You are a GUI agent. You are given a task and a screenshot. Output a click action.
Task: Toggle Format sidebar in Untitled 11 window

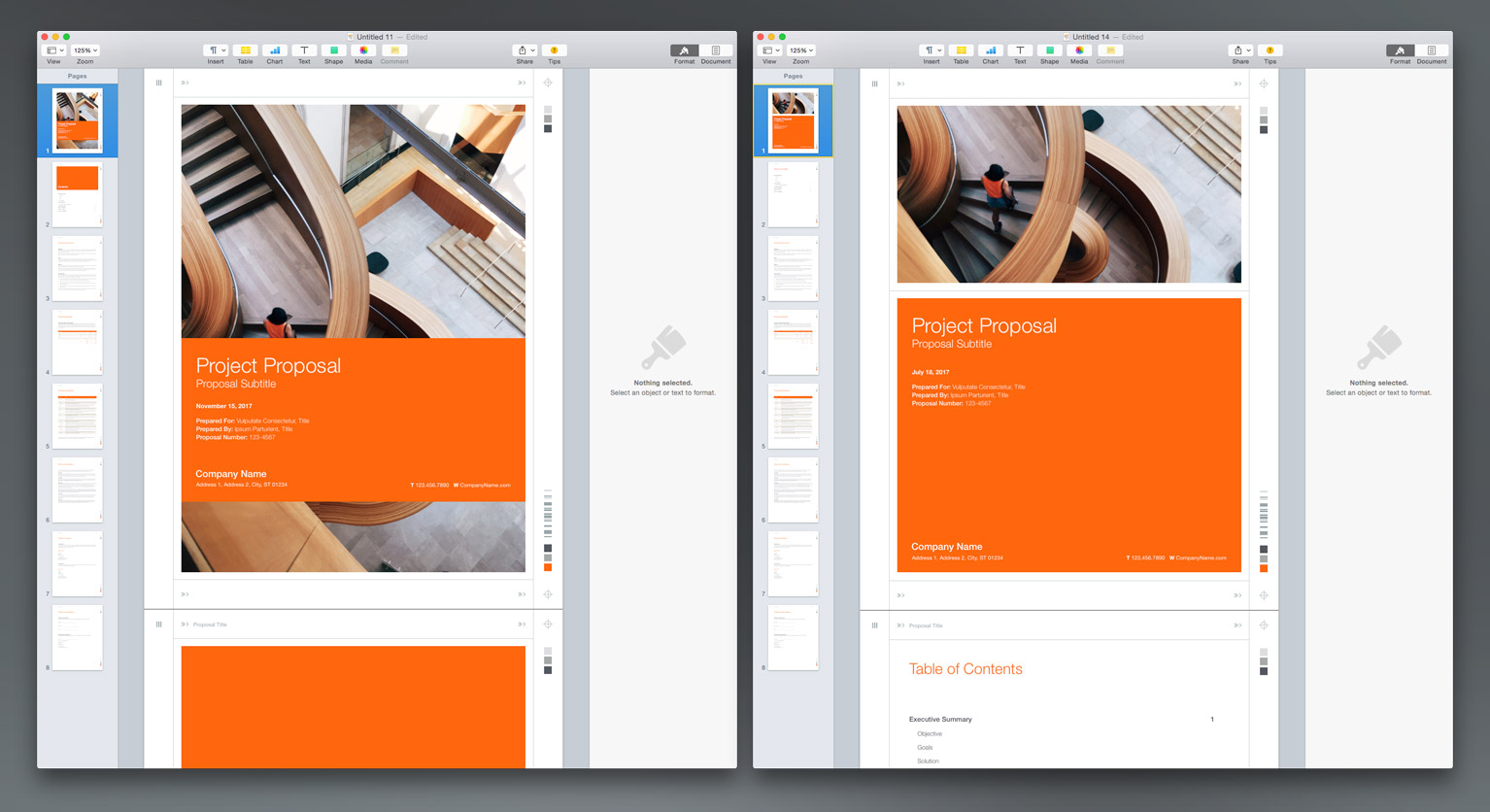click(684, 51)
